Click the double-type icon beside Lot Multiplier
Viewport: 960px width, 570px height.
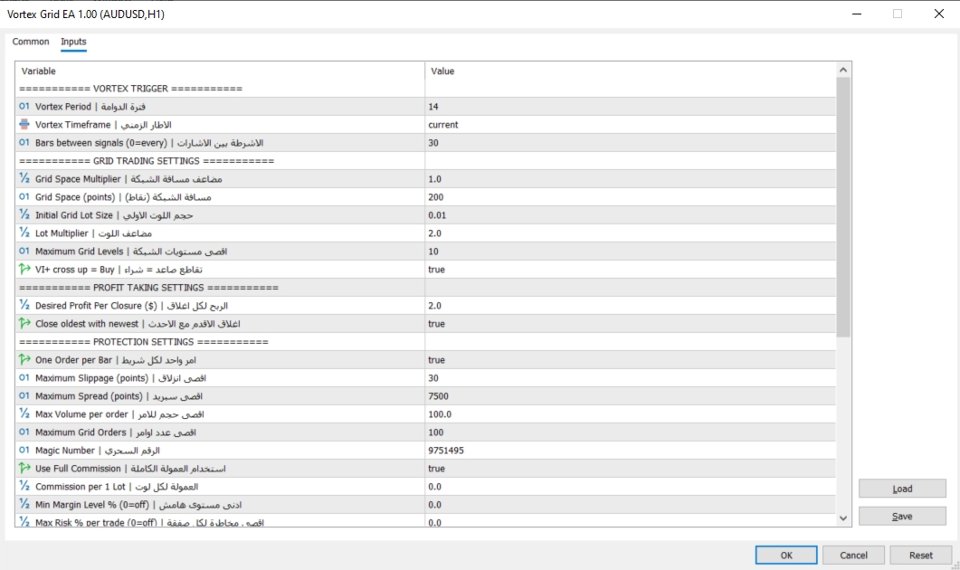[x=24, y=233]
